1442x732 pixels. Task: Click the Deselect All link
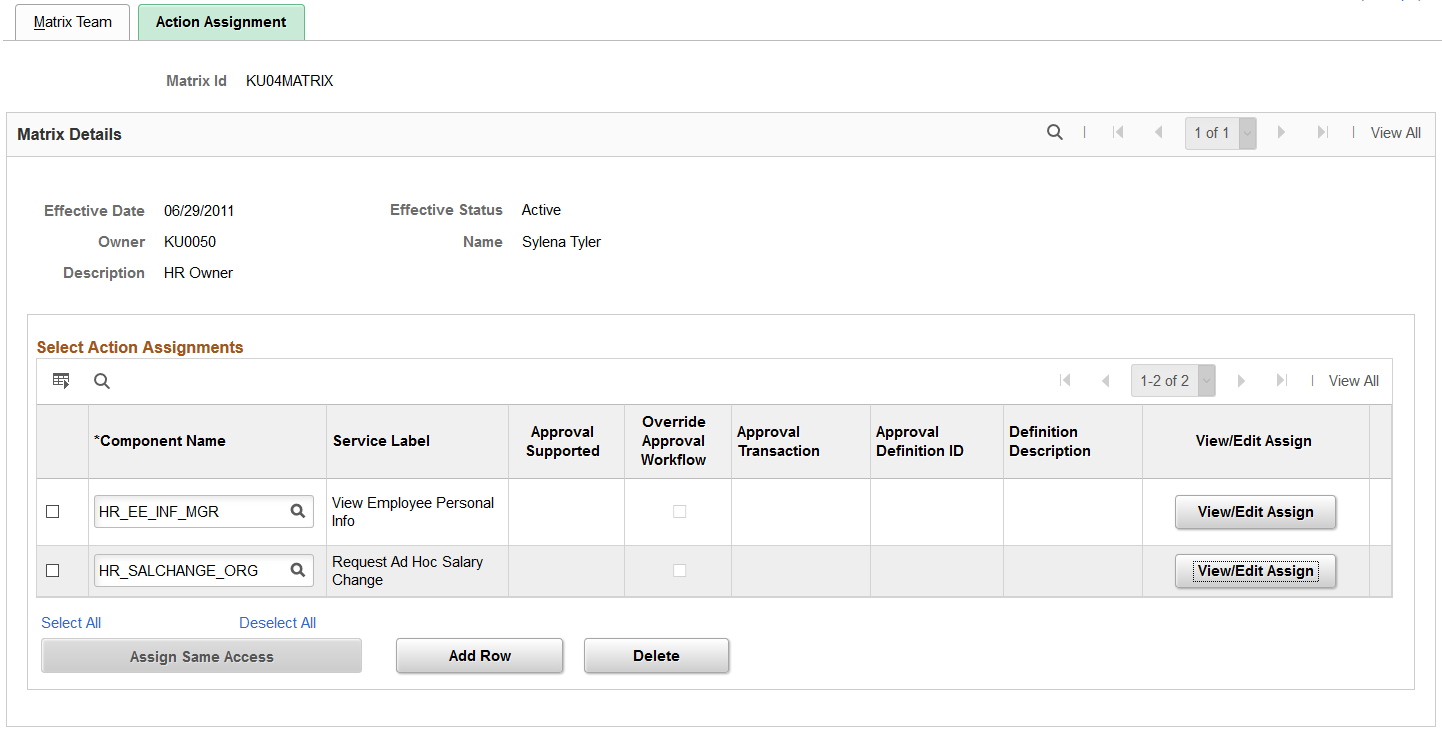coord(277,623)
